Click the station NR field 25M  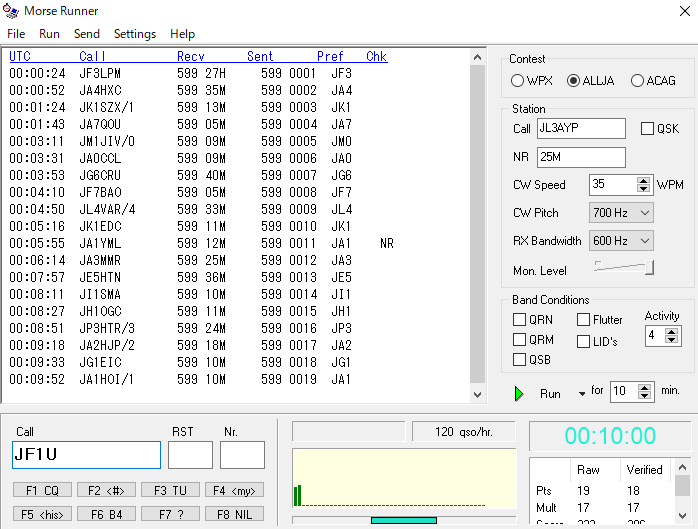(x=581, y=157)
